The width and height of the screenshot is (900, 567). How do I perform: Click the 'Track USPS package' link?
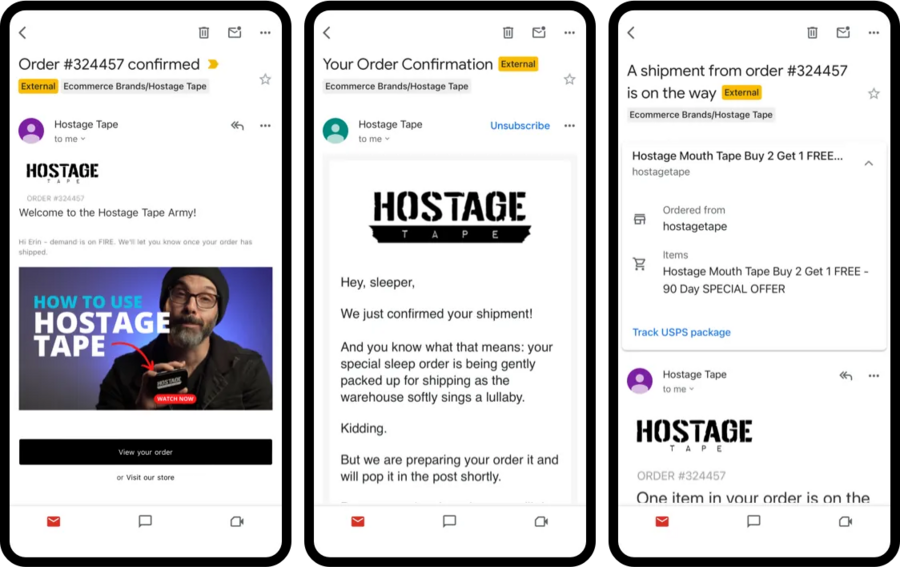click(681, 332)
